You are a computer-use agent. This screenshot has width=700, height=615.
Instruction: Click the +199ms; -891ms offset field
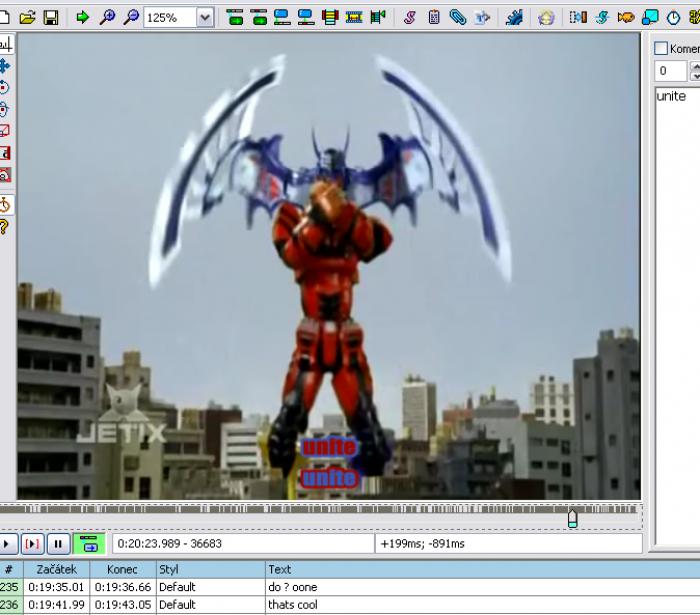(x=508, y=544)
